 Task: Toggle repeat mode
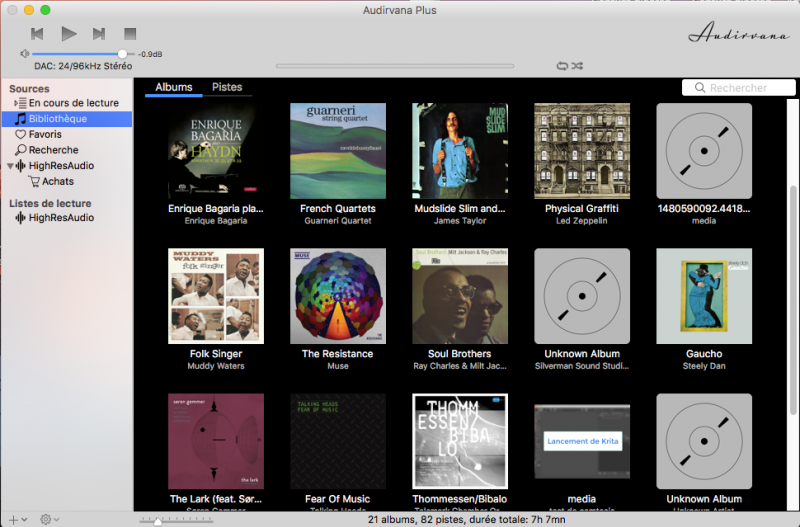pyautogui.click(x=562, y=66)
